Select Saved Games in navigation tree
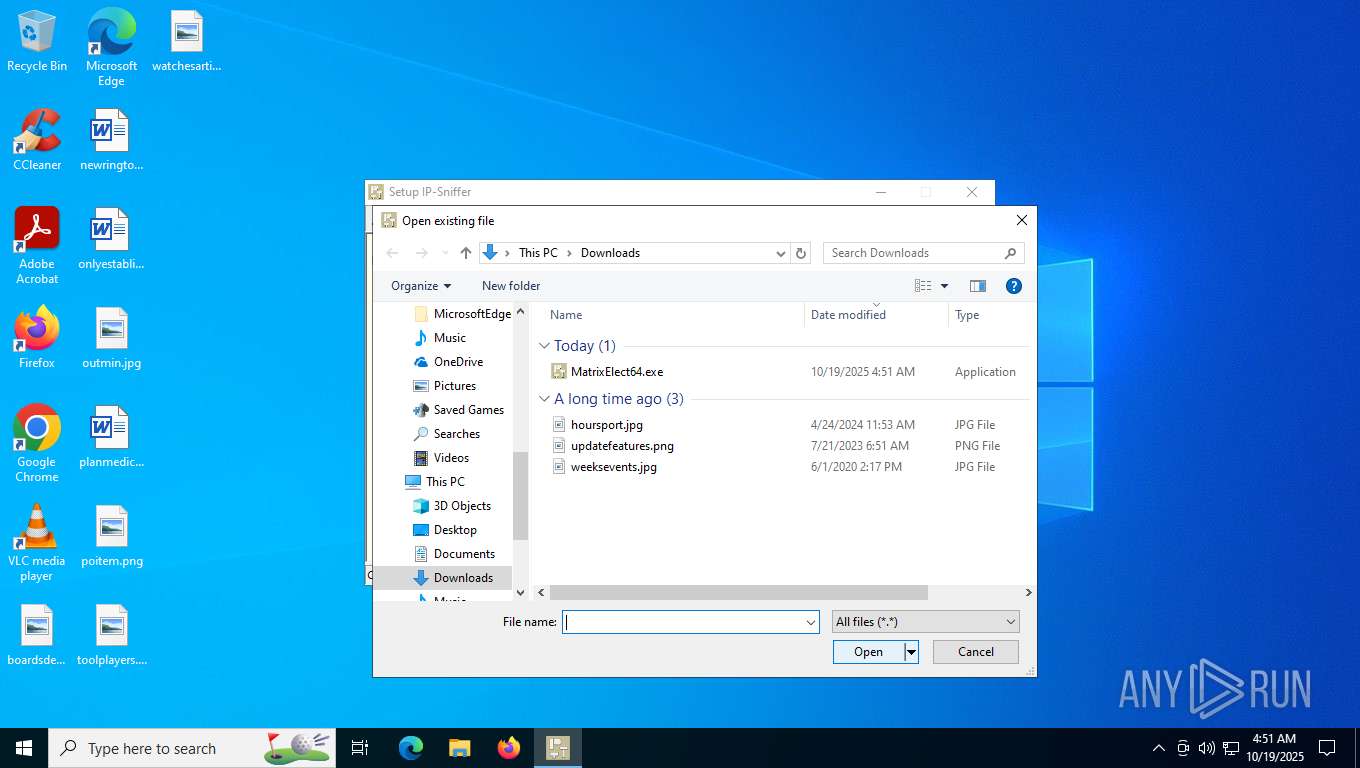Viewport: 1360px width, 768px height. [x=458, y=410]
